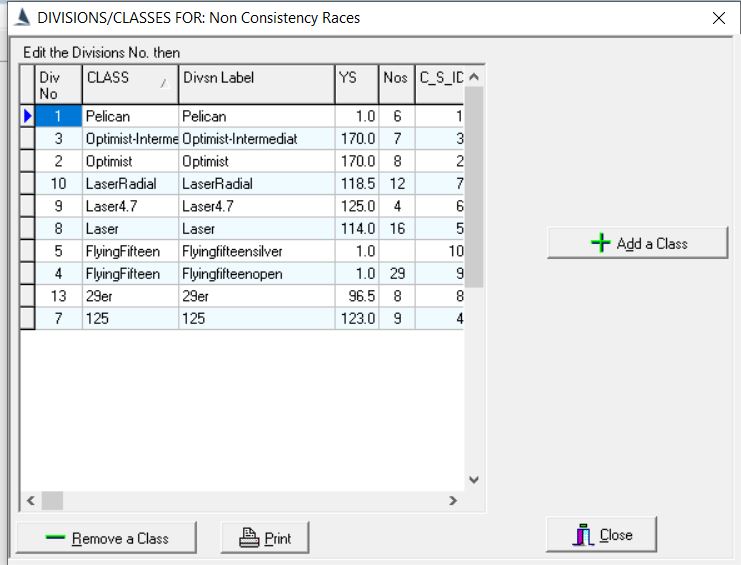Viewport: 741px width, 565px height.
Task: Click the Flyingfifteensilver division label cell
Action: tap(256, 251)
